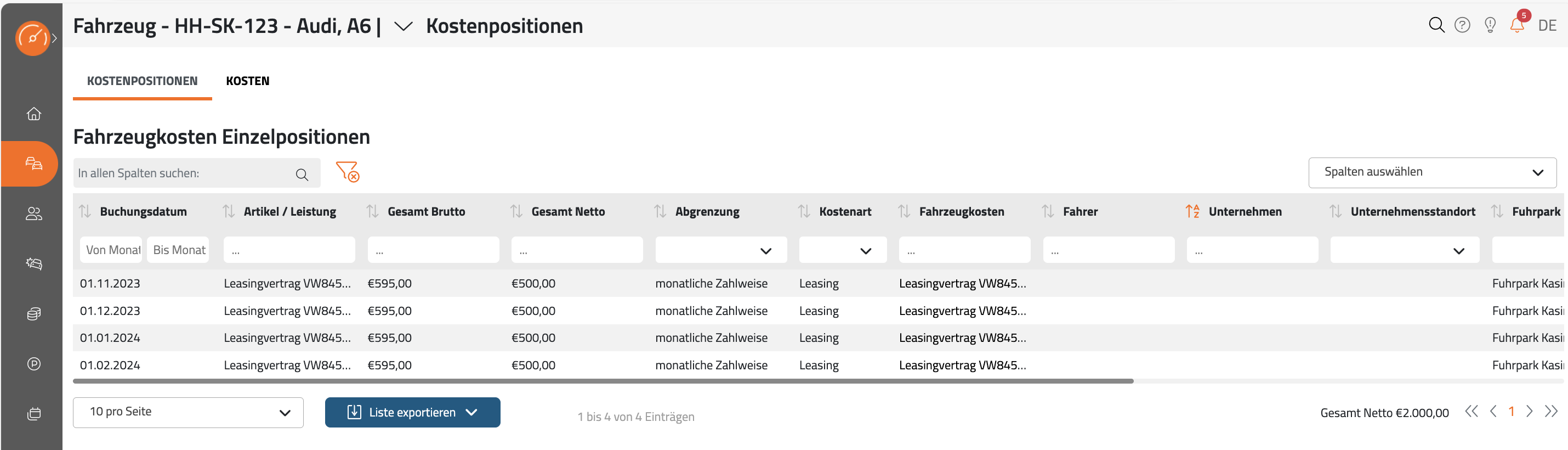Sort by Artikel / Leistung arrows icon
This screenshot has width=1568, height=450.
click(x=228, y=211)
